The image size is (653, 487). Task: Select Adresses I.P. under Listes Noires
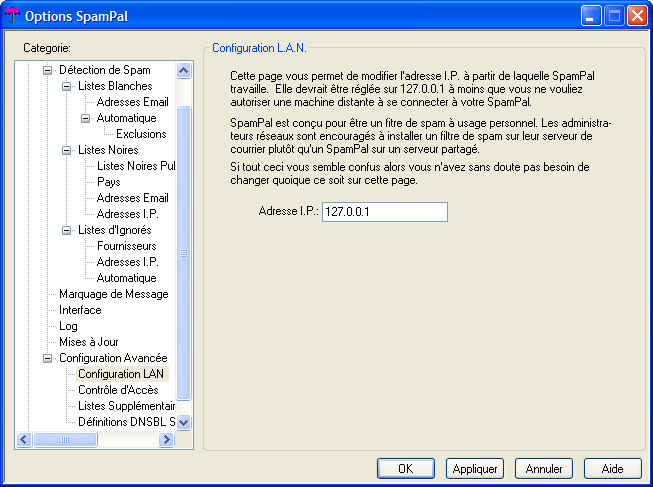(x=127, y=214)
